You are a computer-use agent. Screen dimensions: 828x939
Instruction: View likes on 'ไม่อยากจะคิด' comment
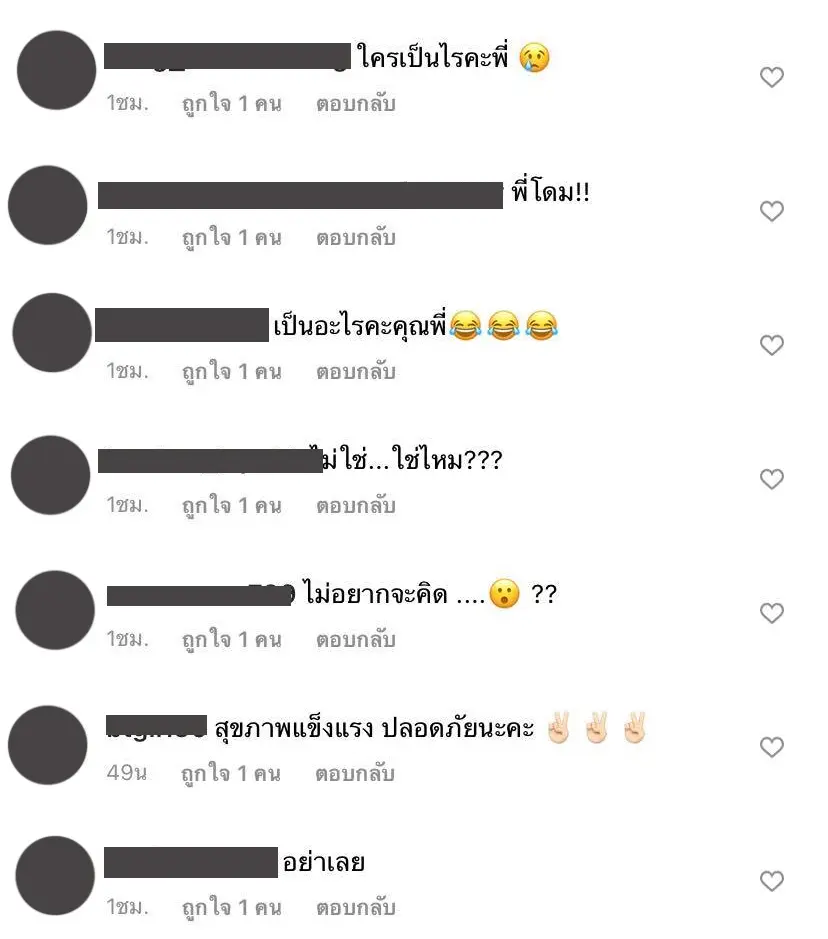coord(232,641)
